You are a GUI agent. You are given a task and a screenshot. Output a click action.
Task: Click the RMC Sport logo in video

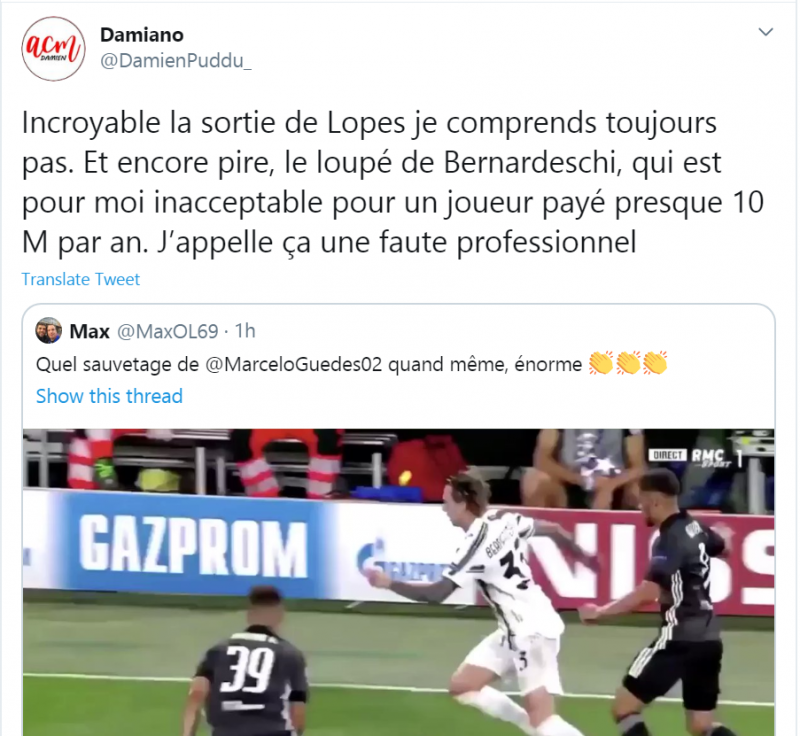pos(710,457)
